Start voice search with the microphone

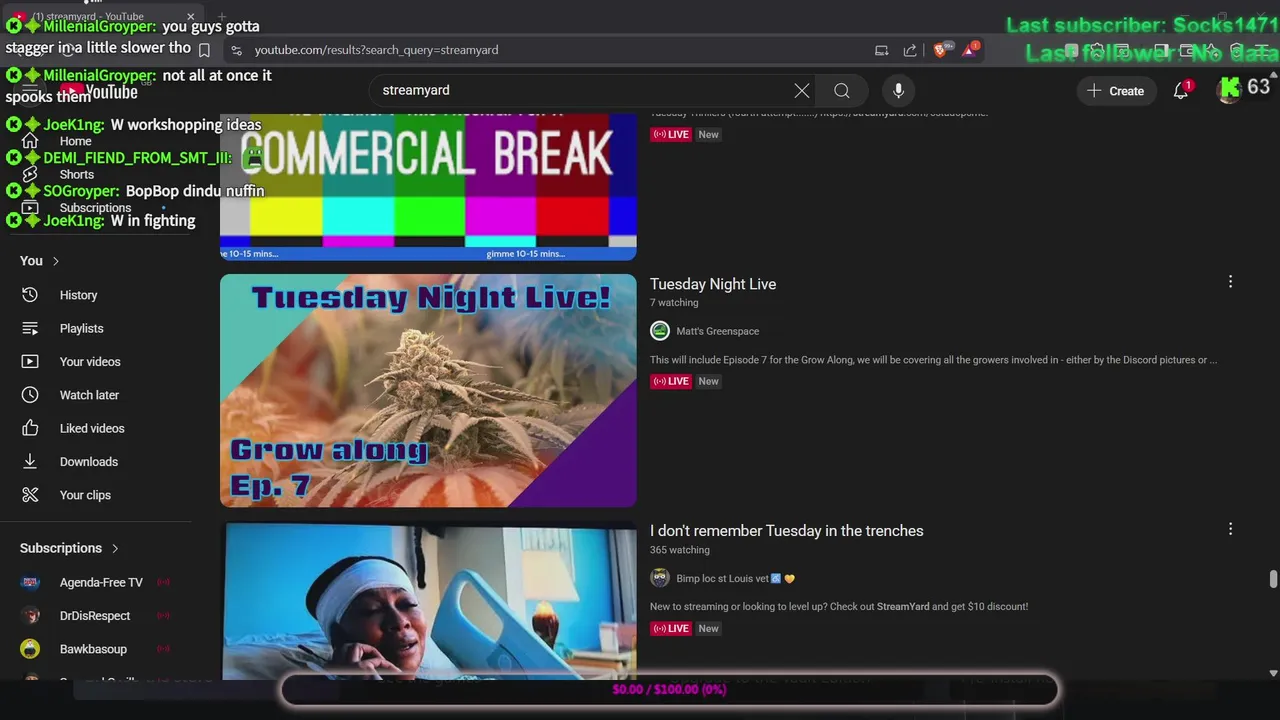pos(898,90)
